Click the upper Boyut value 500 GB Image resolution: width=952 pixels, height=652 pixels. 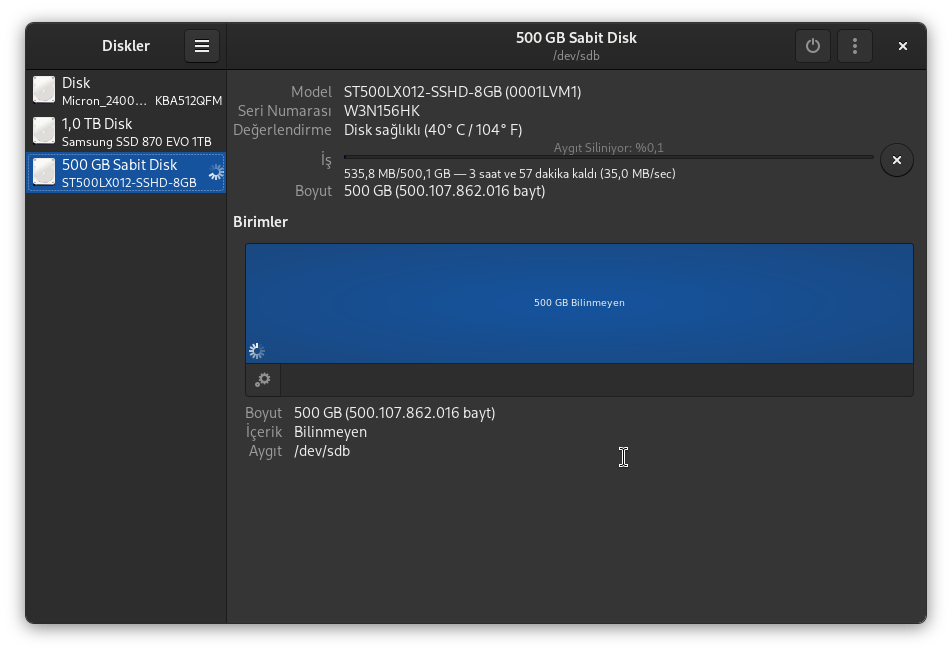(444, 191)
